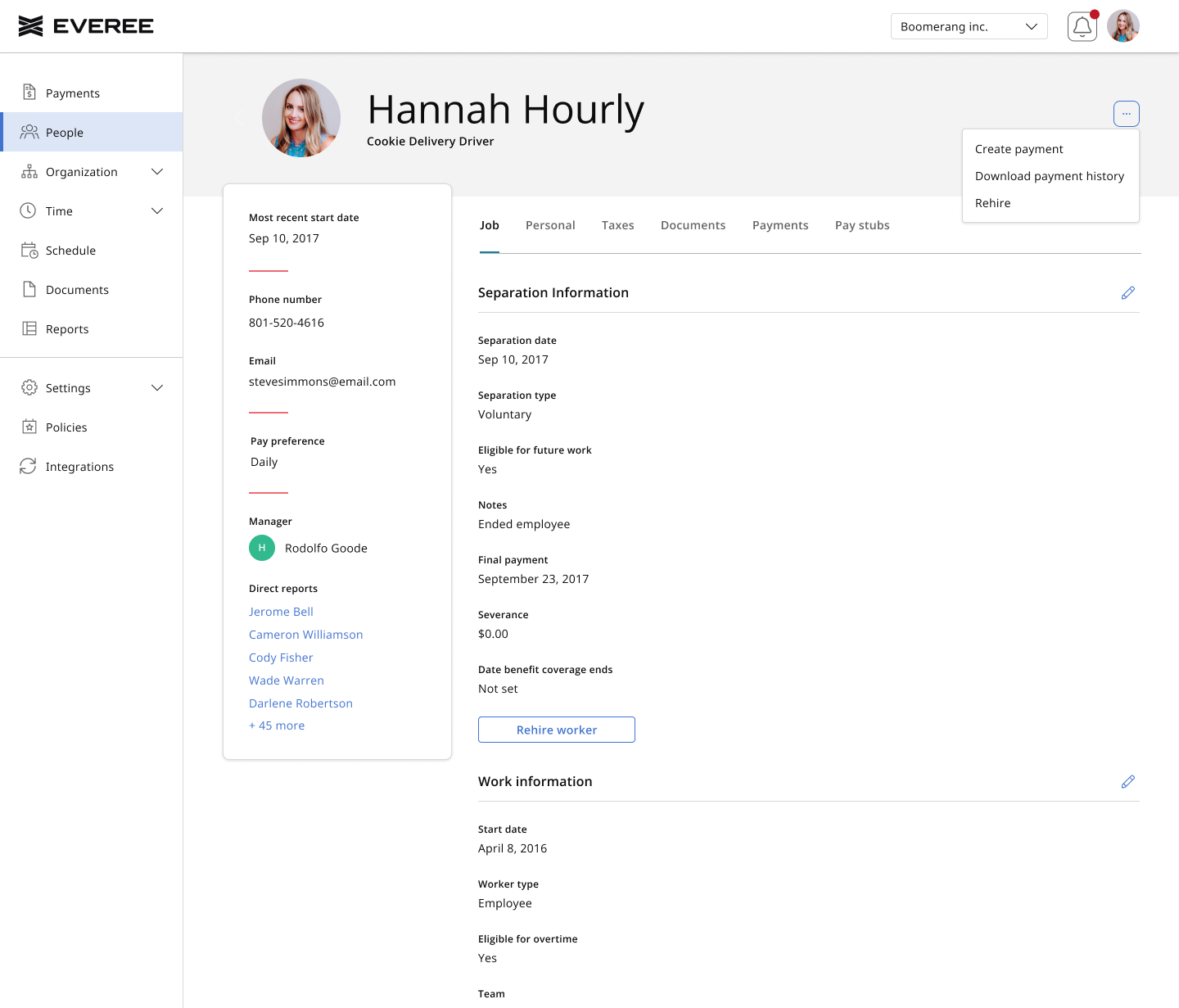Open Integrations from the sidebar
This screenshot has height=1008, width=1179.
pyautogui.click(x=91, y=466)
